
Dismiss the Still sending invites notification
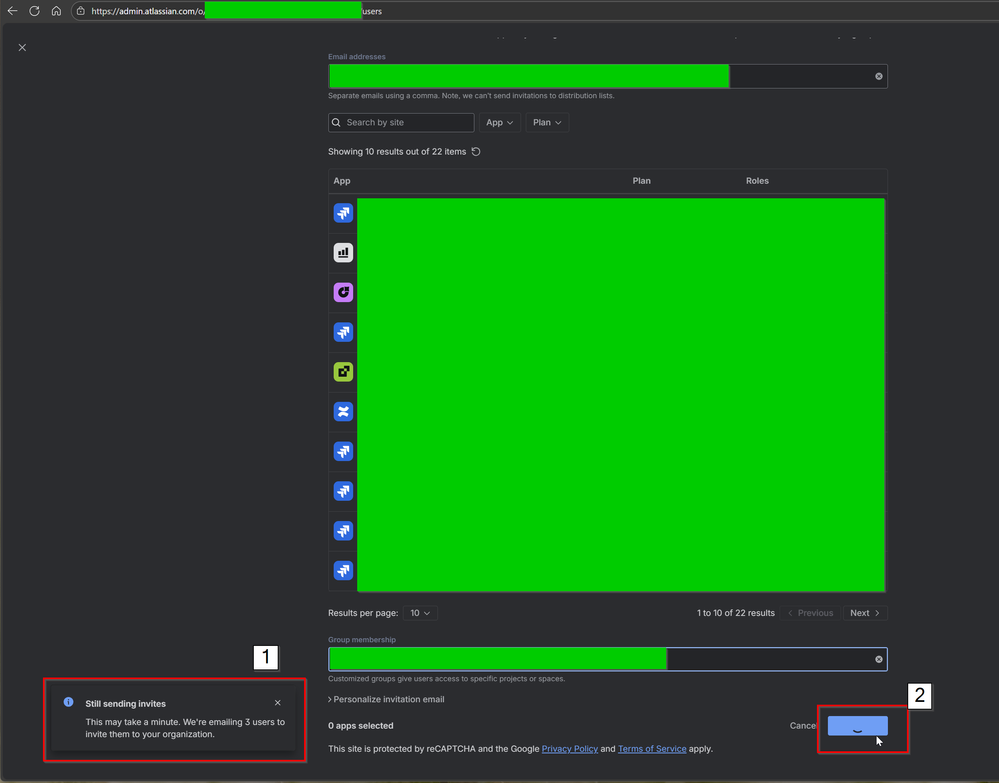(x=278, y=703)
